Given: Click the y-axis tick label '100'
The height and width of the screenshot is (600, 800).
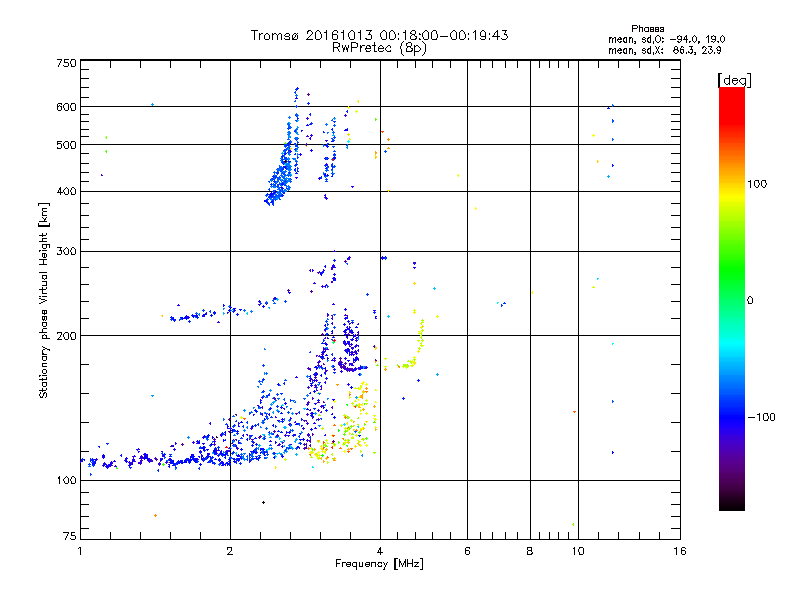Looking at the screenshot, I should pyautogui.click(x=66, y=480).
